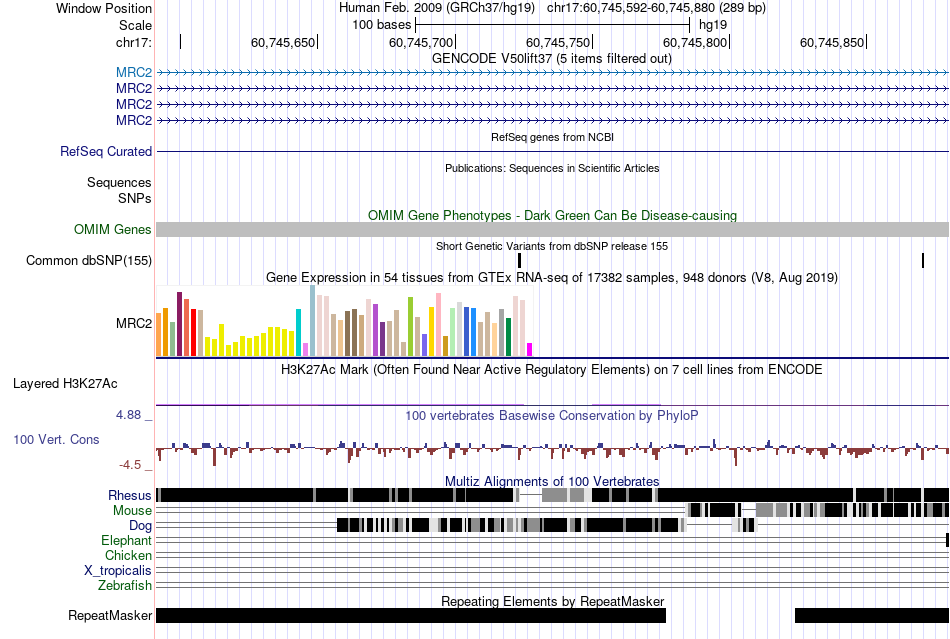Click the 100 Vert. Cons label
Viewport: 950px width, 639px height.
tap(56, 440)
